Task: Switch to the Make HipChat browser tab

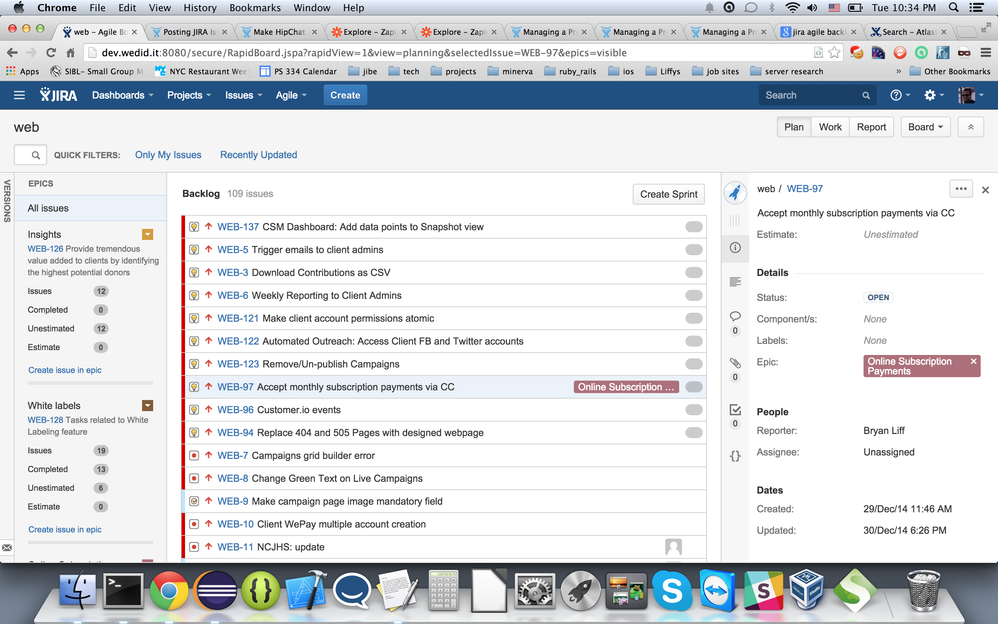Action: [x=279, y=32]
